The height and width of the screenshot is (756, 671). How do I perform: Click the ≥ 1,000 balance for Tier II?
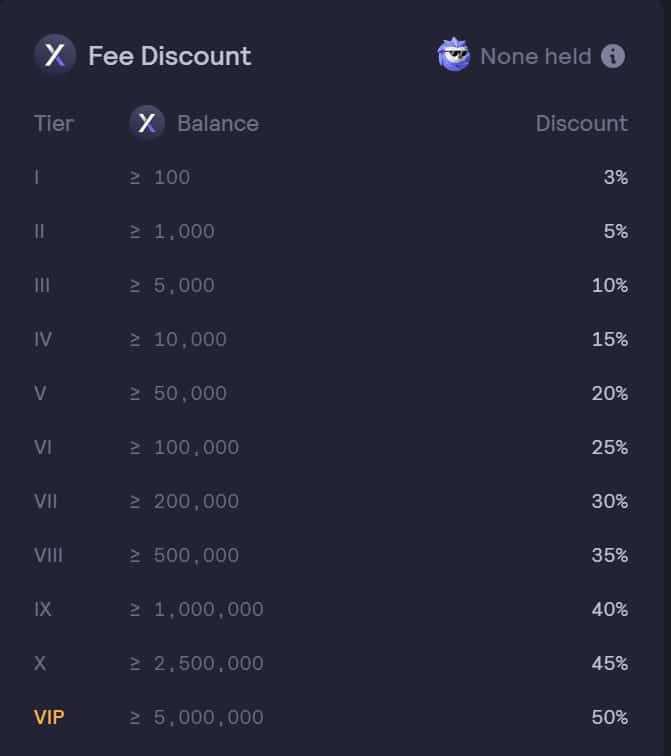tap(172, 231)
